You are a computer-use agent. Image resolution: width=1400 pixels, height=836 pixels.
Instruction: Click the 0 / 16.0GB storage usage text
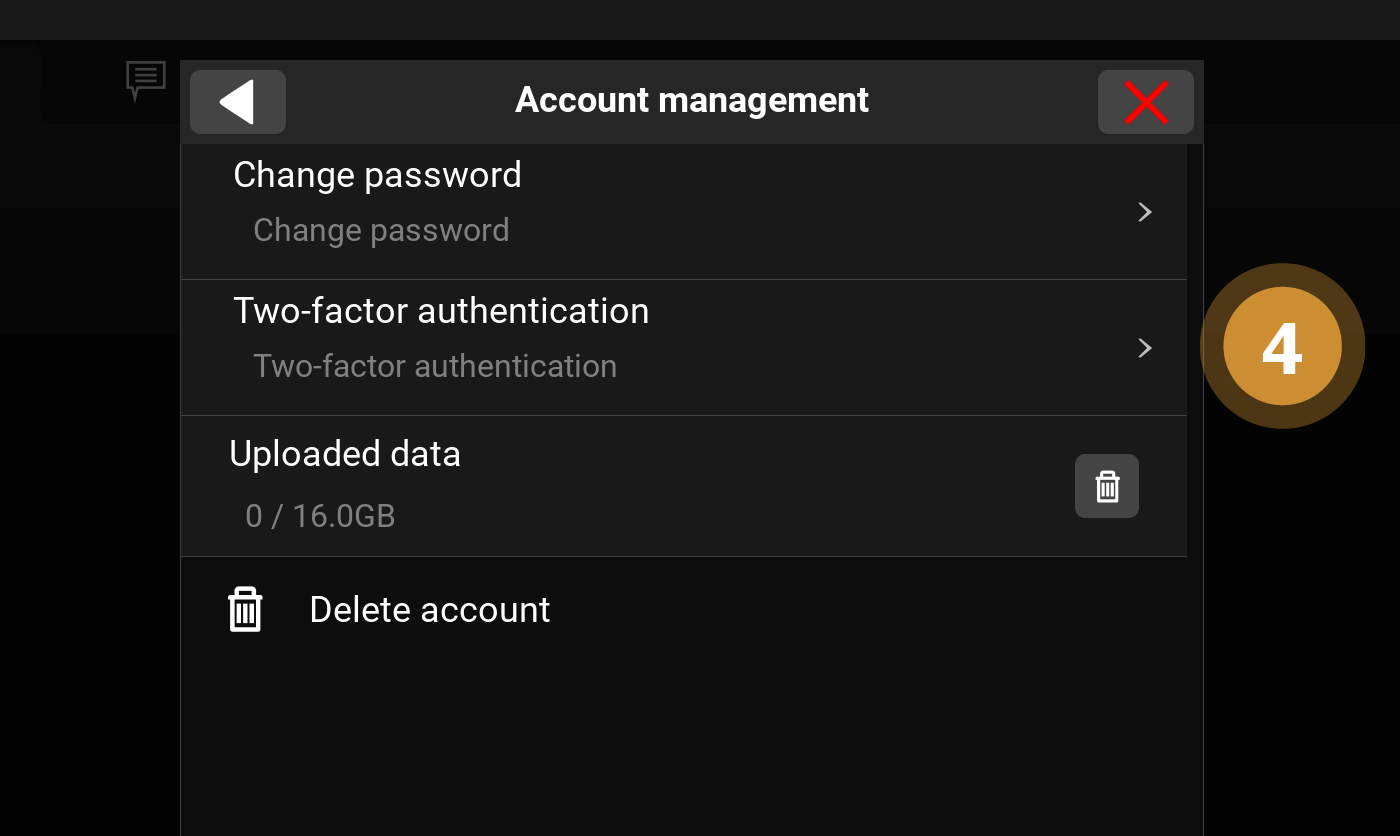tap(320, 516)
